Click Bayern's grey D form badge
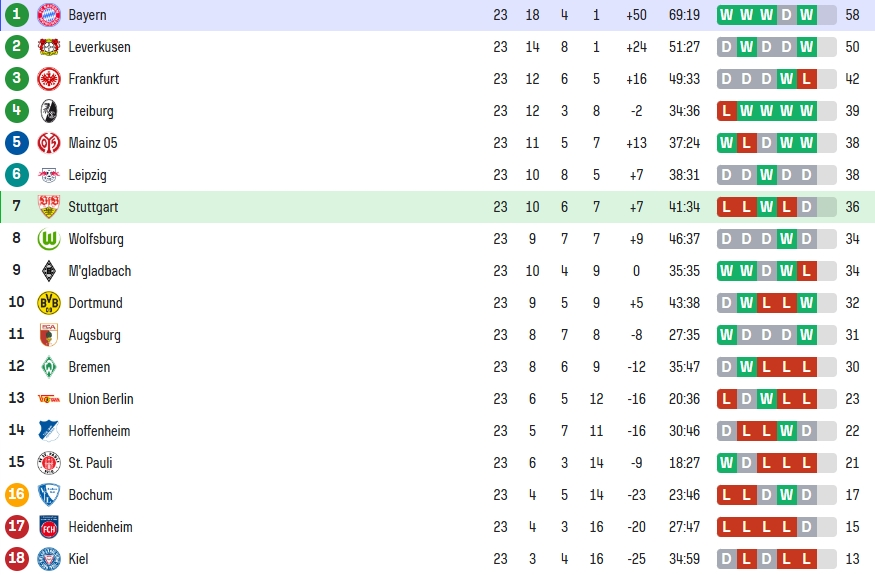Viewport: 875px width, 575px height. [x=786, y=15]
